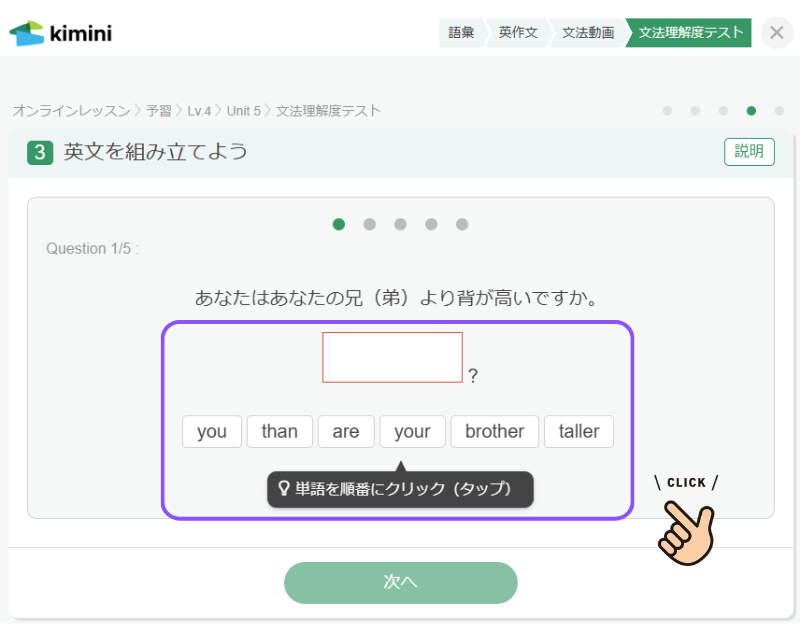Open the 語彙 step tab

(461, 33)
